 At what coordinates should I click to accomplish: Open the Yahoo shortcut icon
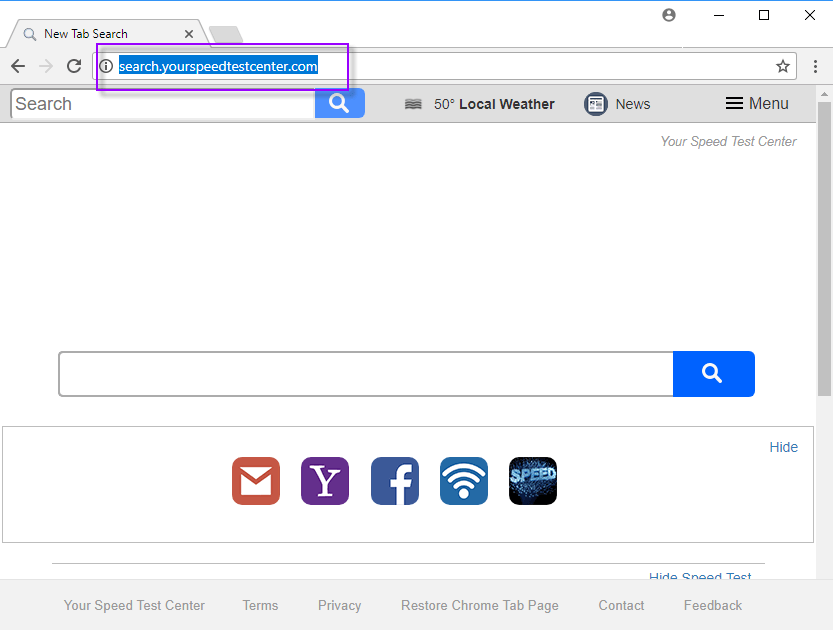pyautogui.click(x=325, y=481)
